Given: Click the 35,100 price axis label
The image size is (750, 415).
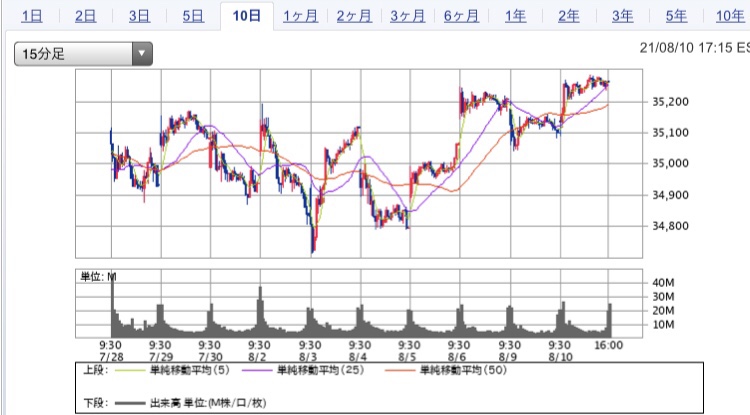Looking at the screenshot, I should (671, 132).
